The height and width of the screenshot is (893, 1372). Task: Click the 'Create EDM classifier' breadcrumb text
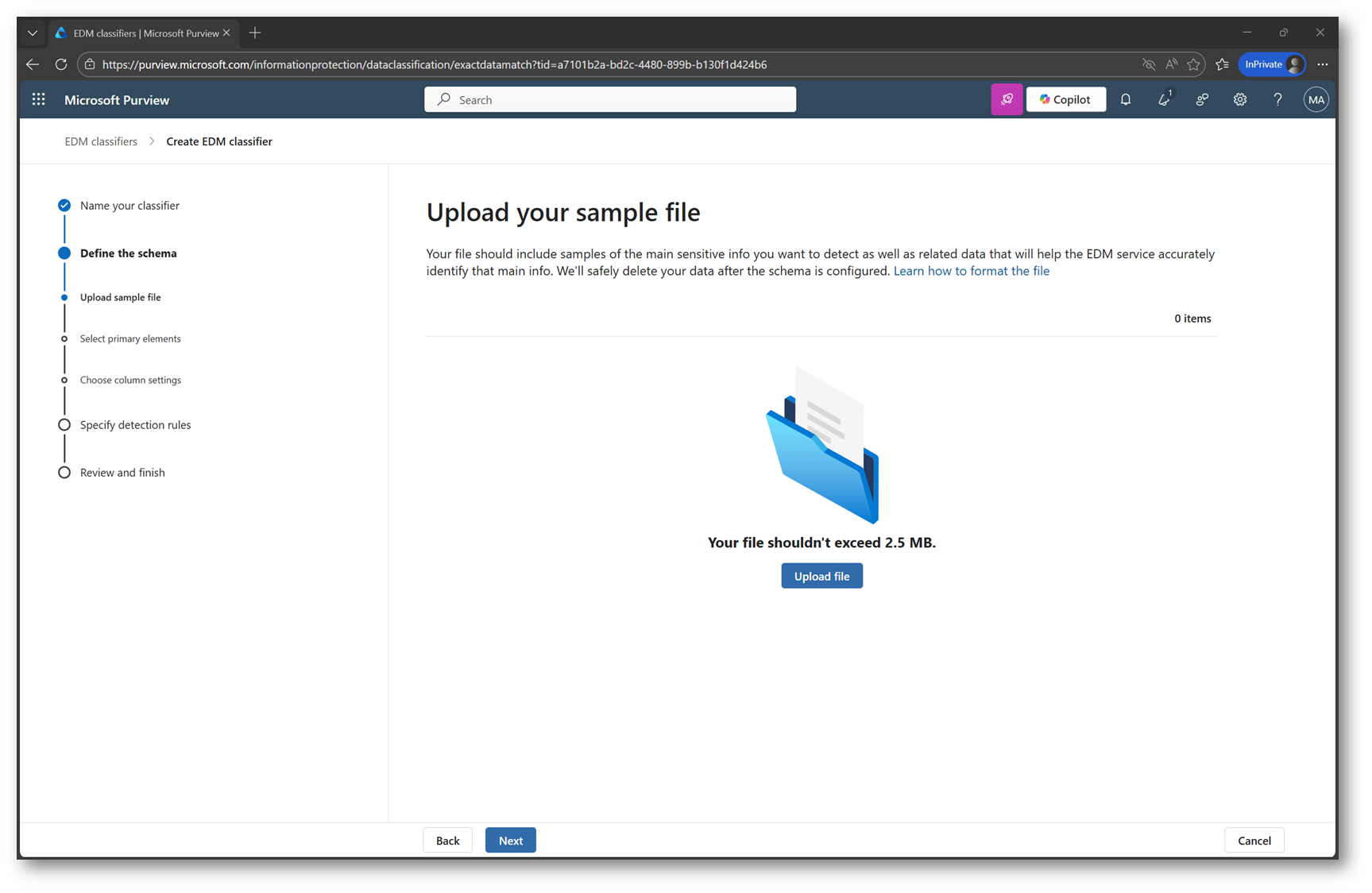point(219,141)
